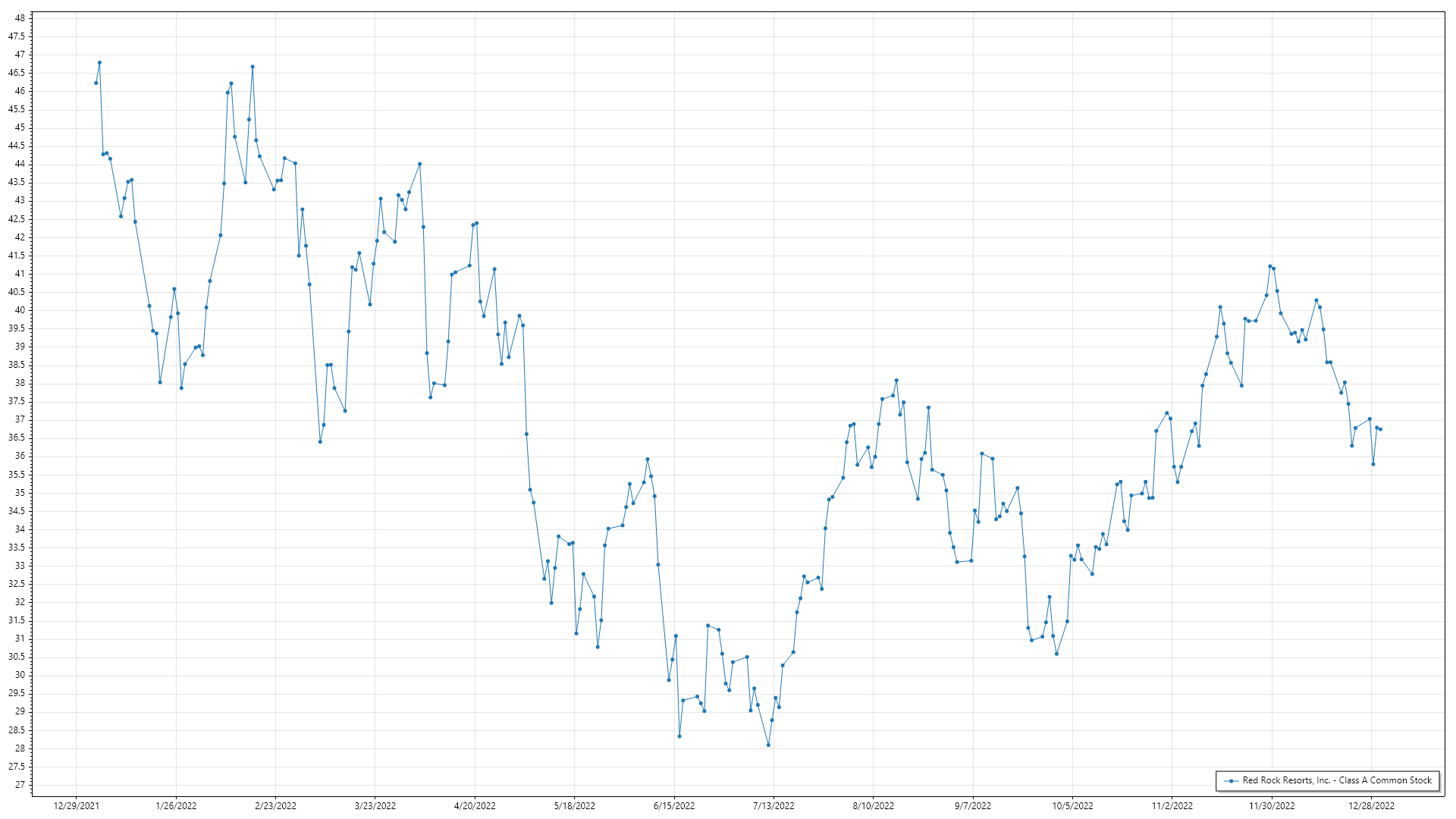The width and height of the screenshot is (1456, 819).
Task: Select the August peak data point near 38.1
Action: tap(896, 381)
